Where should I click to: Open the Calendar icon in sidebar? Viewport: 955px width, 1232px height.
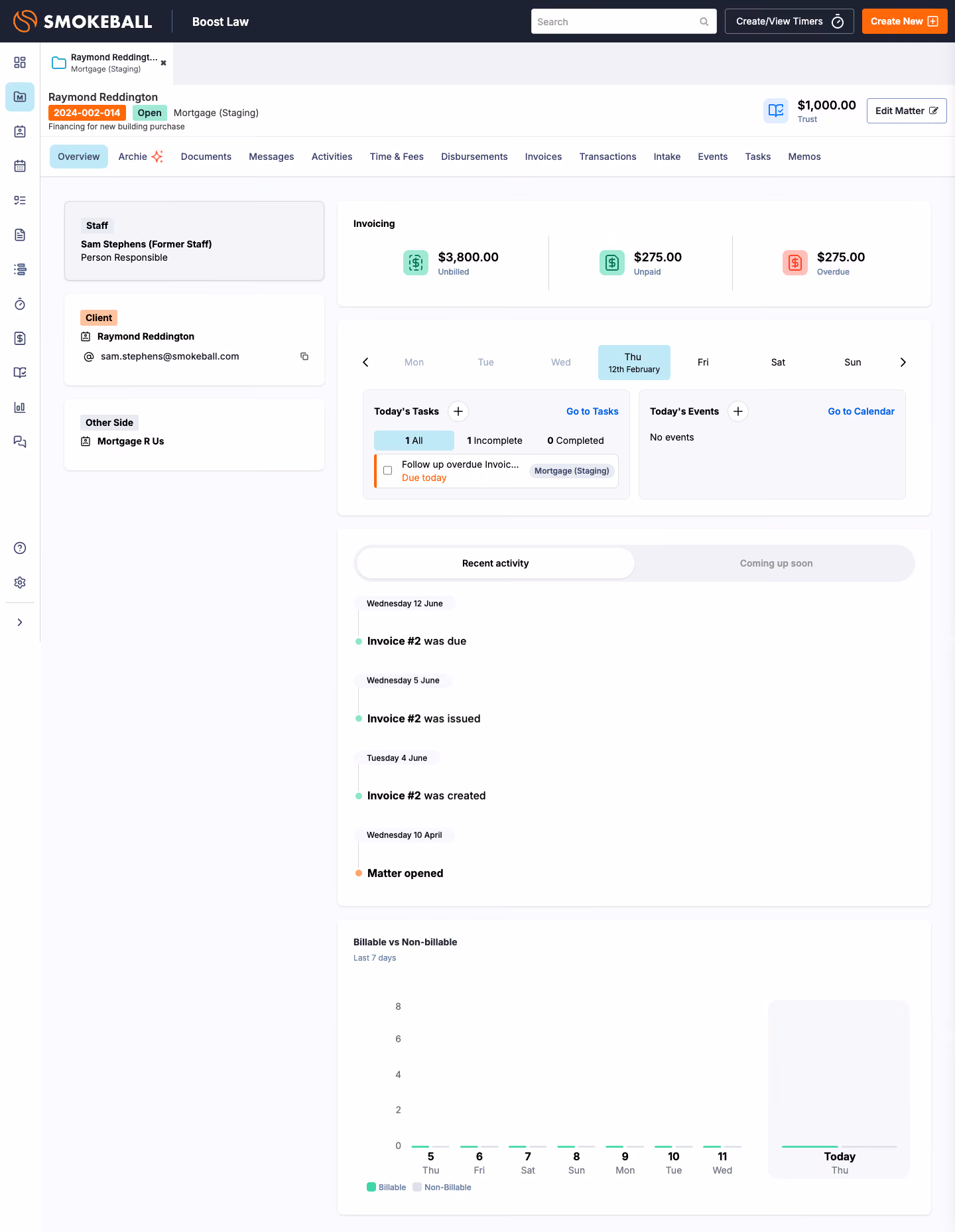click(x=20, y=166)
